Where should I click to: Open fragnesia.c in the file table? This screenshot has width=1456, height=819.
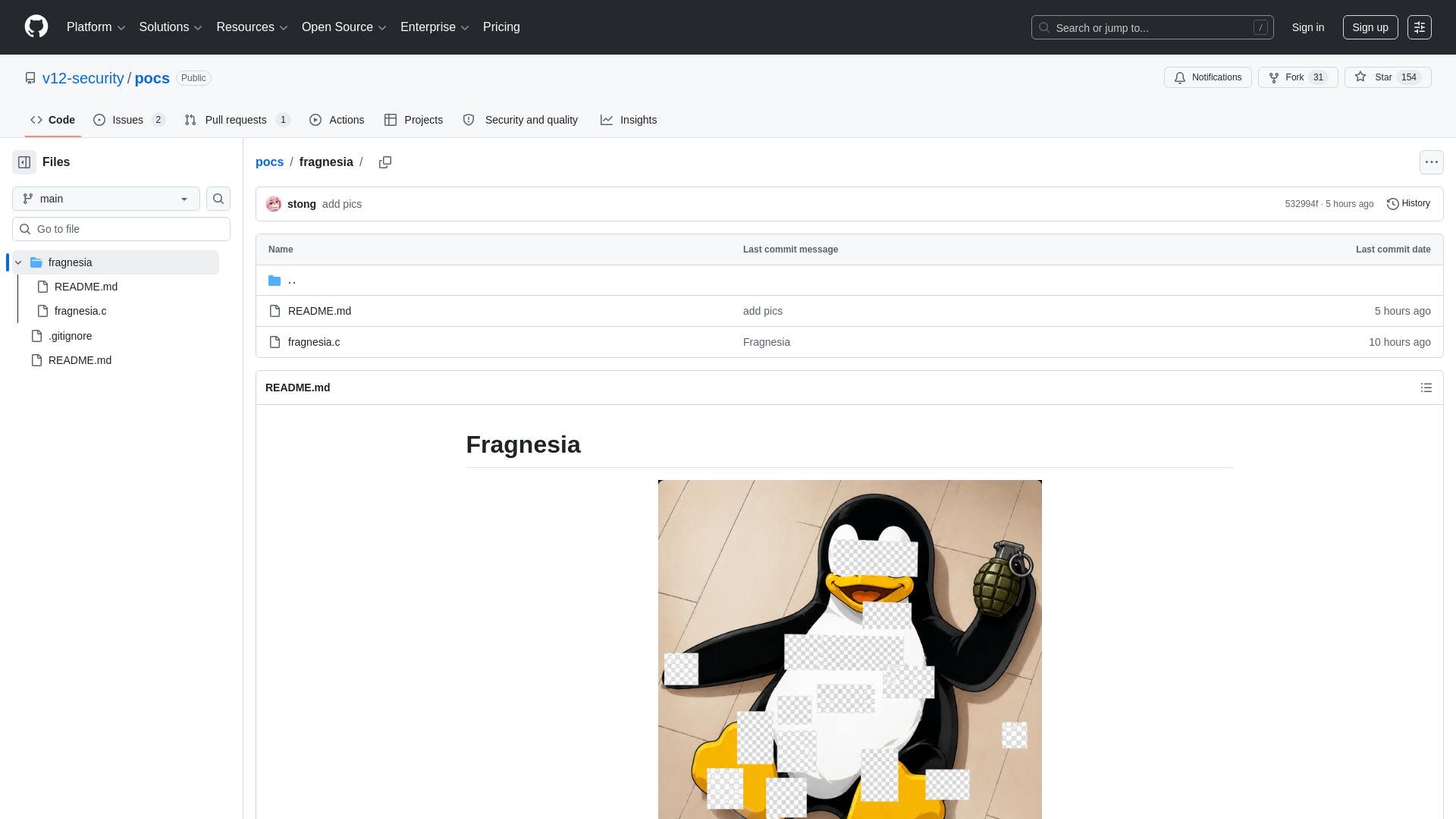[x=314, y=342]
